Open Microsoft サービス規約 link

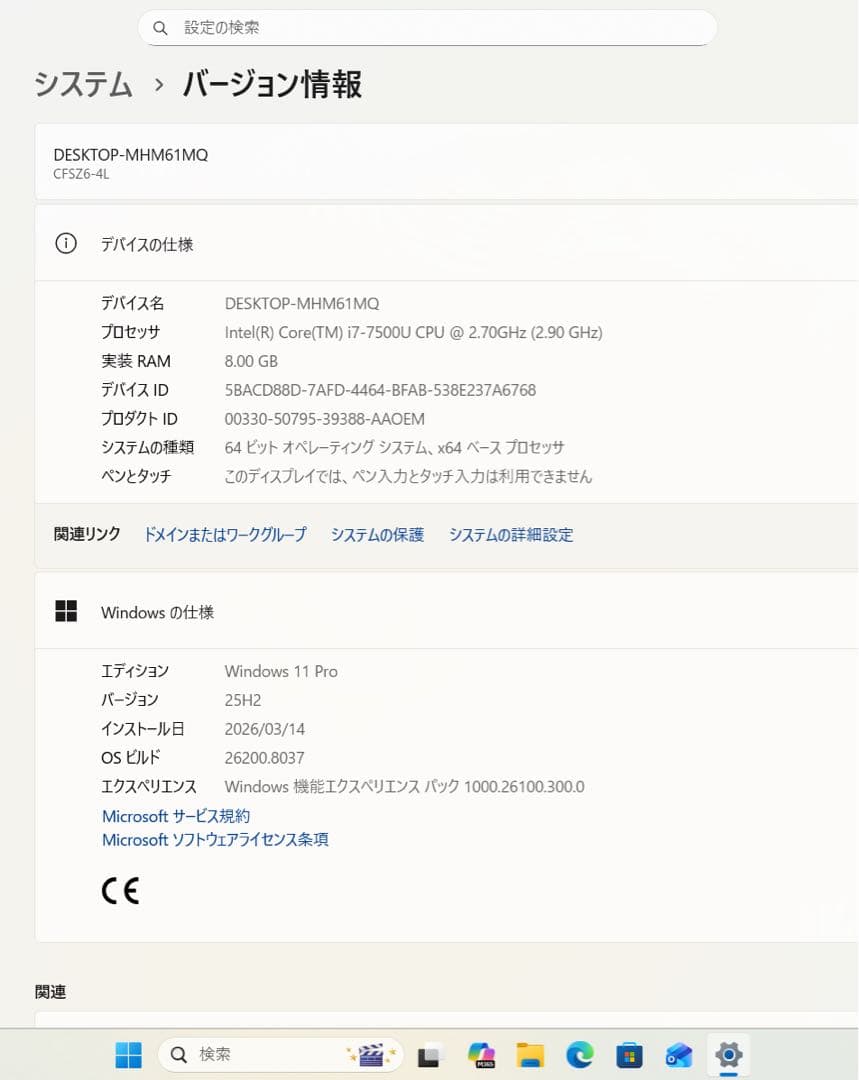[176, 816]
